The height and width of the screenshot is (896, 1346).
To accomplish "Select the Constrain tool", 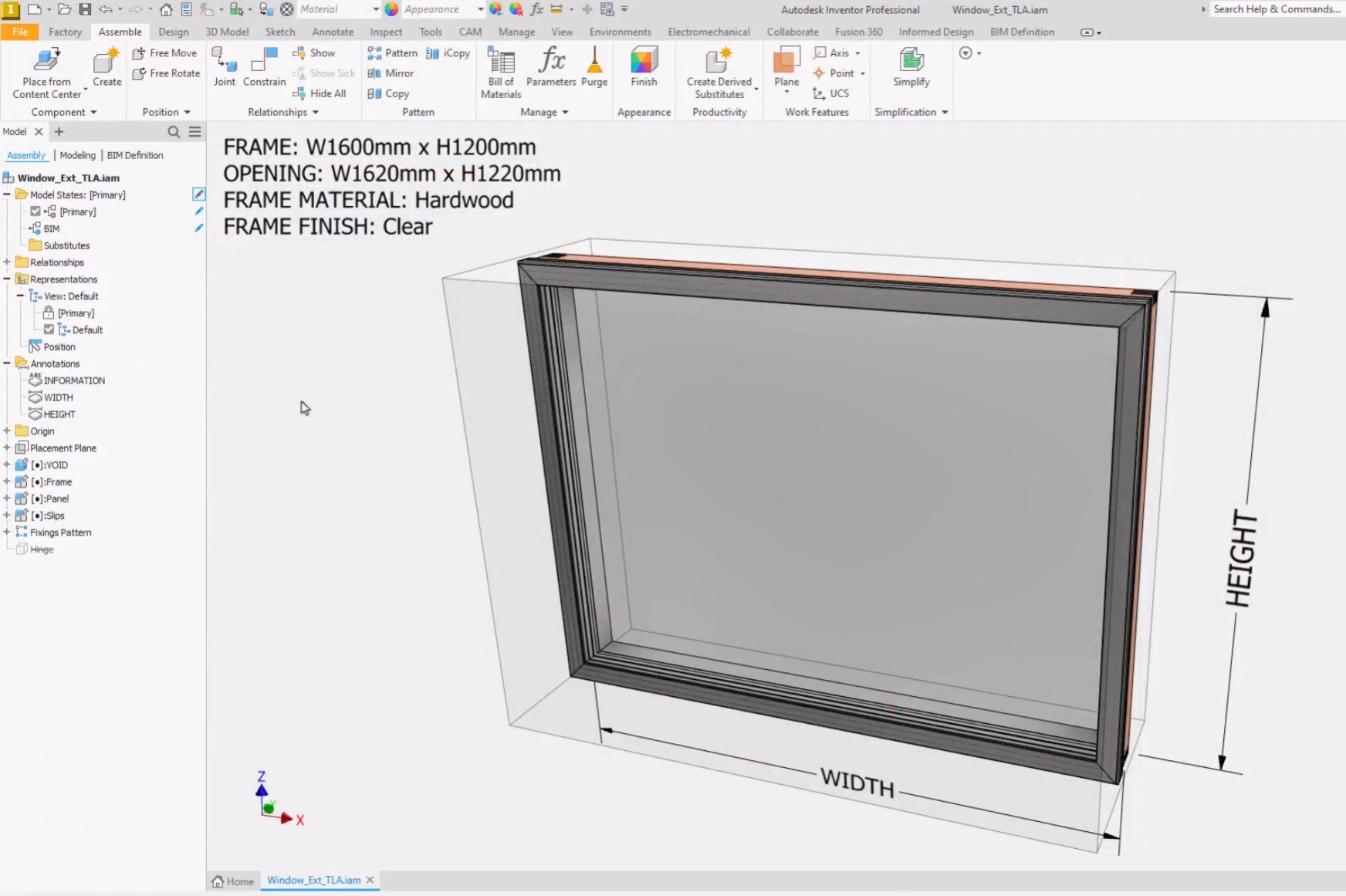I will [264, 62].
